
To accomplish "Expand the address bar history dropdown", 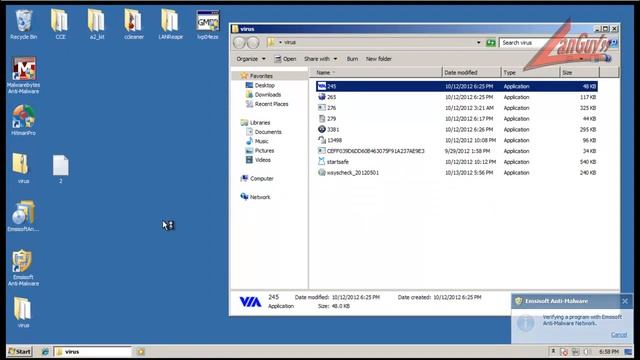I will 478,42.
